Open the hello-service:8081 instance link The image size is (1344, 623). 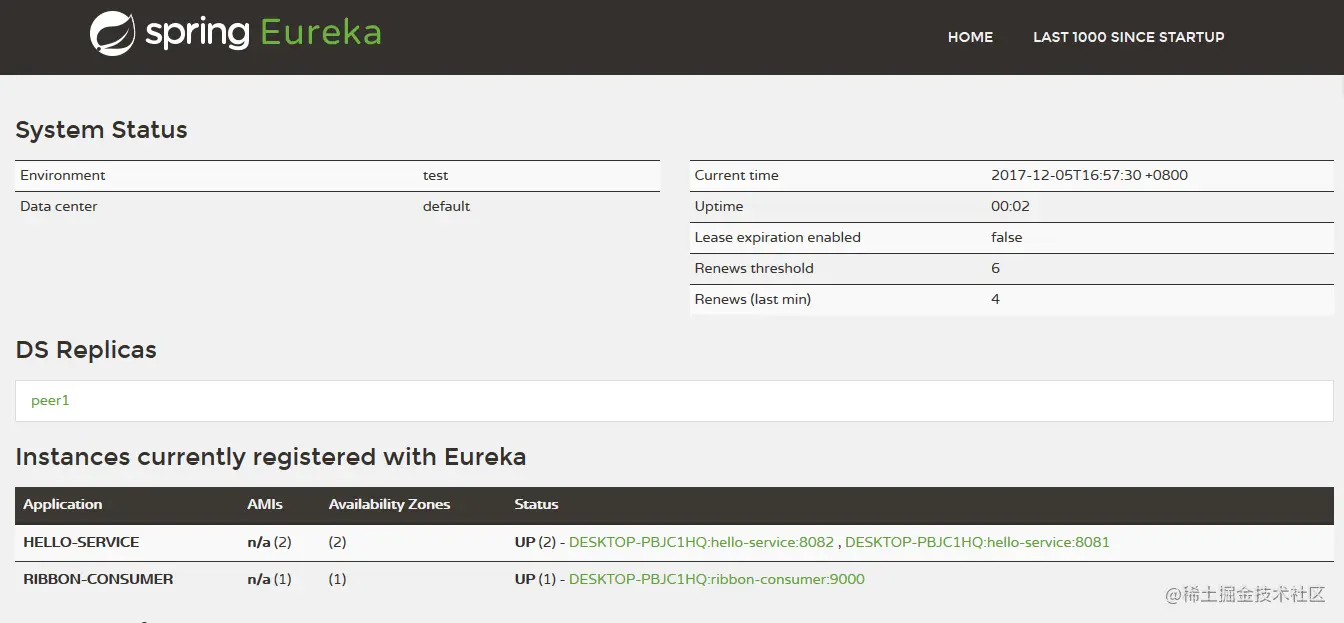[x=977, y=542]
